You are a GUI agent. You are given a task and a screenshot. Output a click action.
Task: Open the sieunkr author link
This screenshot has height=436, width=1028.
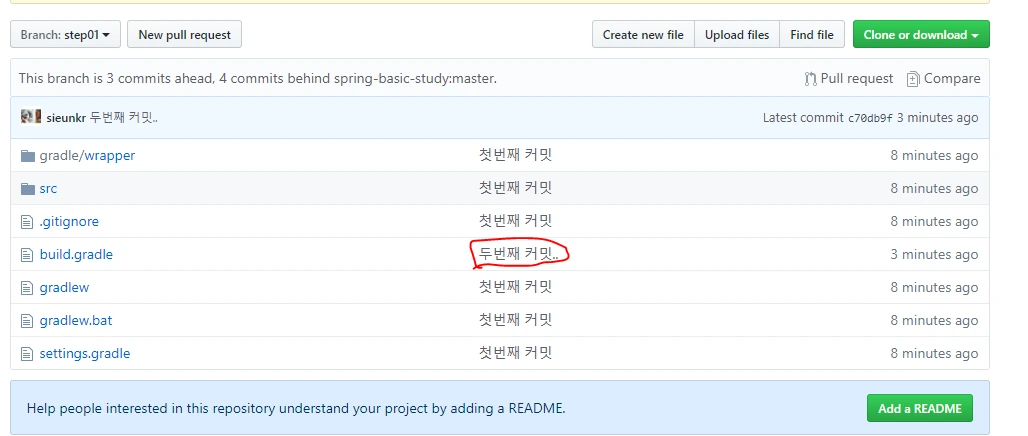[66, 118]
